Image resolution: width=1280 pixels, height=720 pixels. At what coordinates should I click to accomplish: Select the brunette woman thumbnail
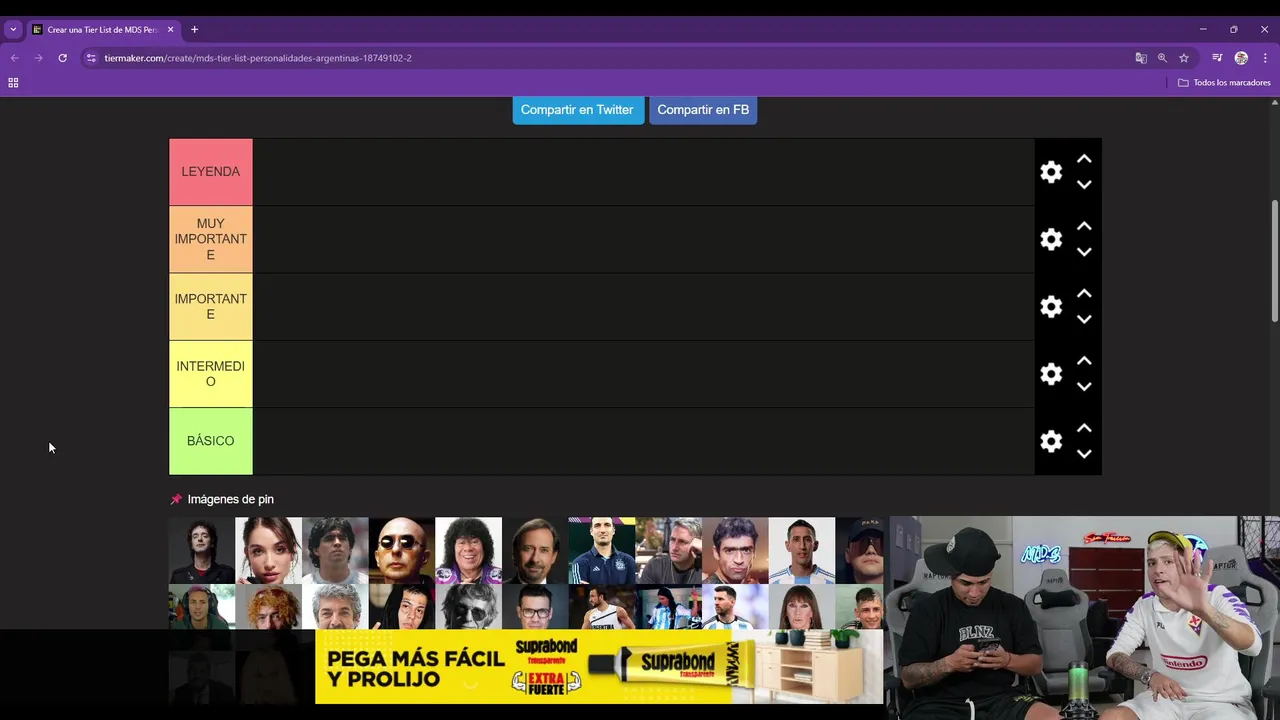[x=268, y=550]
